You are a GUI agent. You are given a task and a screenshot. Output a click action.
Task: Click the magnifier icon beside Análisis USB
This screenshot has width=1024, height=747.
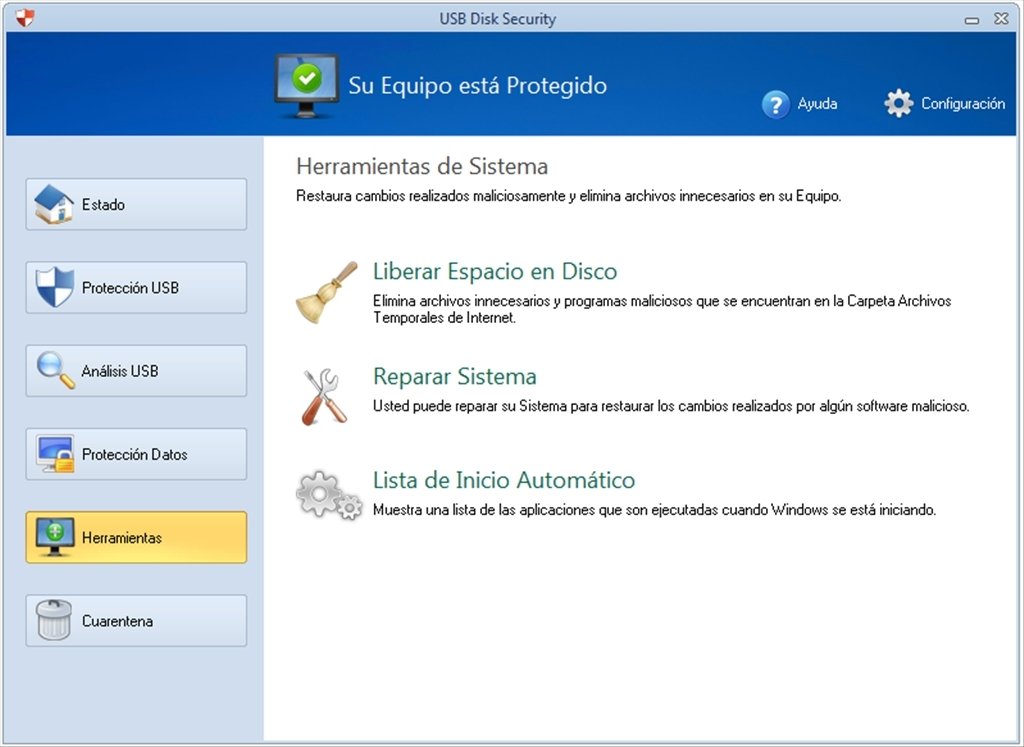point(56,370)
